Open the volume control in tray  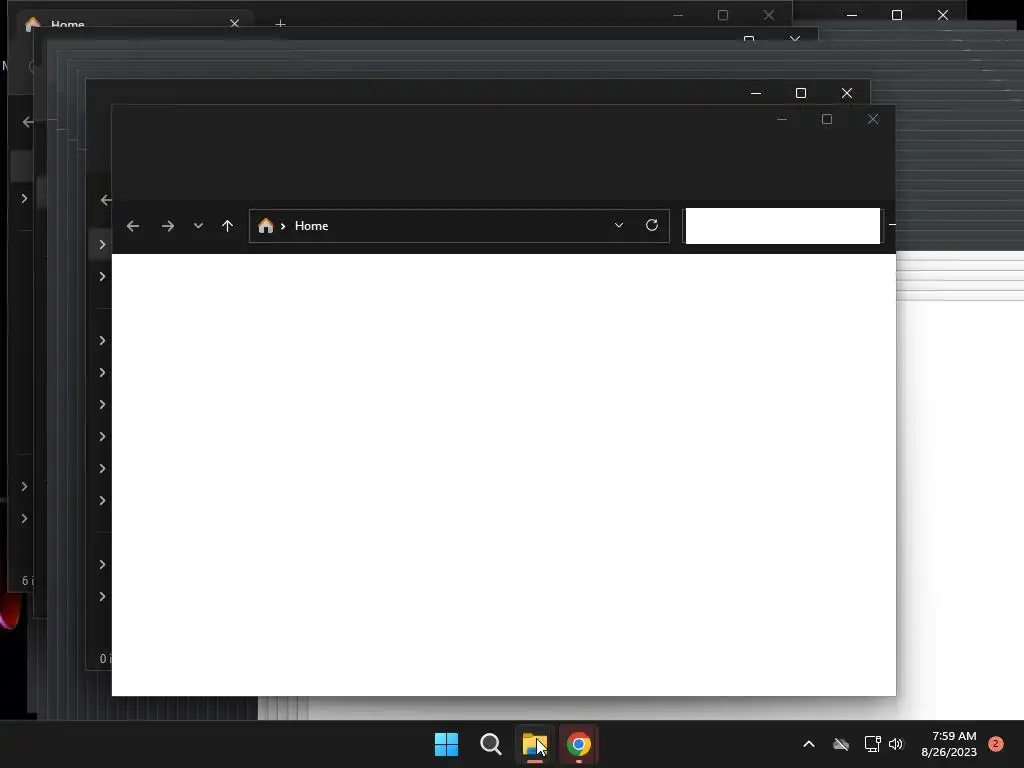click(x=896, y=744)
